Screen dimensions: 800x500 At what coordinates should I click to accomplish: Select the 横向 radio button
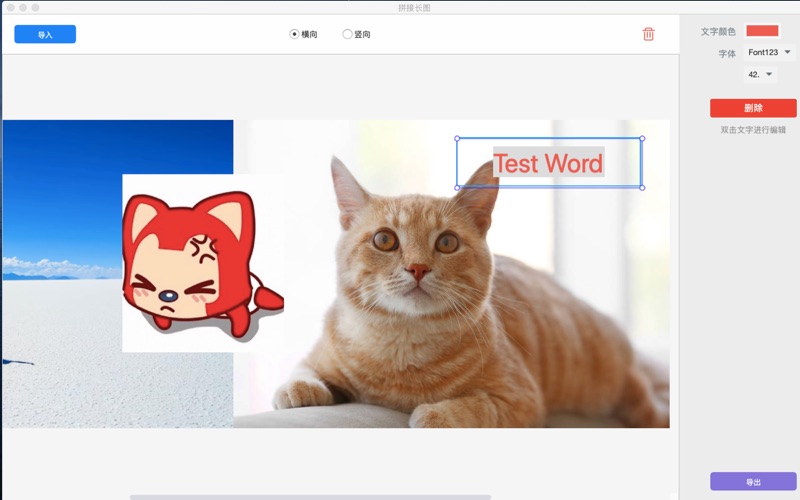(x=294, y=34)
